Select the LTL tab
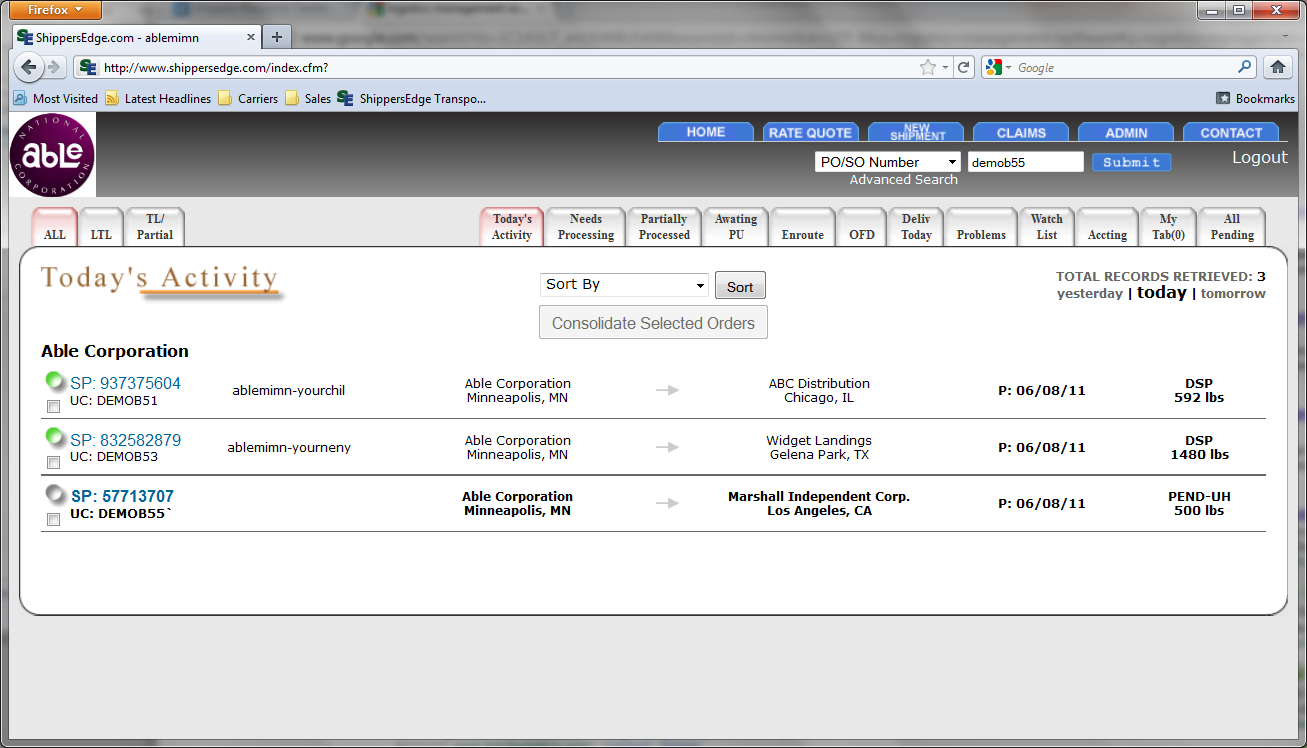 (x=101, y=227)
